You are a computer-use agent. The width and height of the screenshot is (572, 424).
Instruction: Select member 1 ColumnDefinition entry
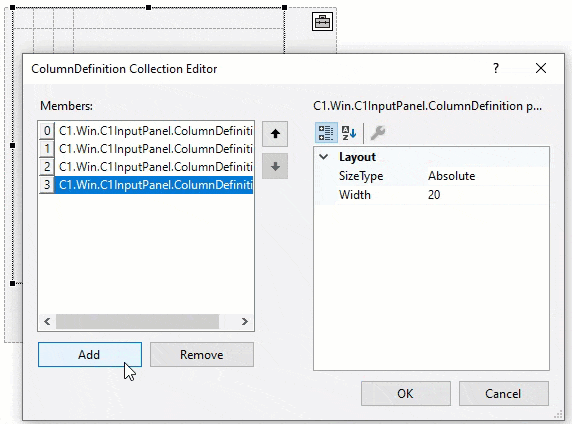pos(146,149)
